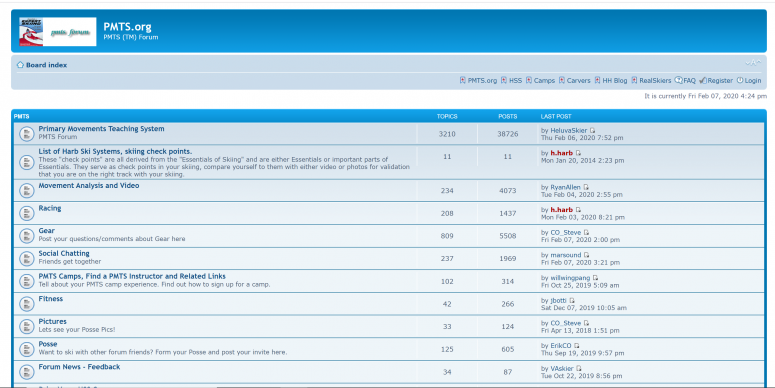The image size is (775, 388).
Task: Open the Racing forum
Action: click(50, 208)
